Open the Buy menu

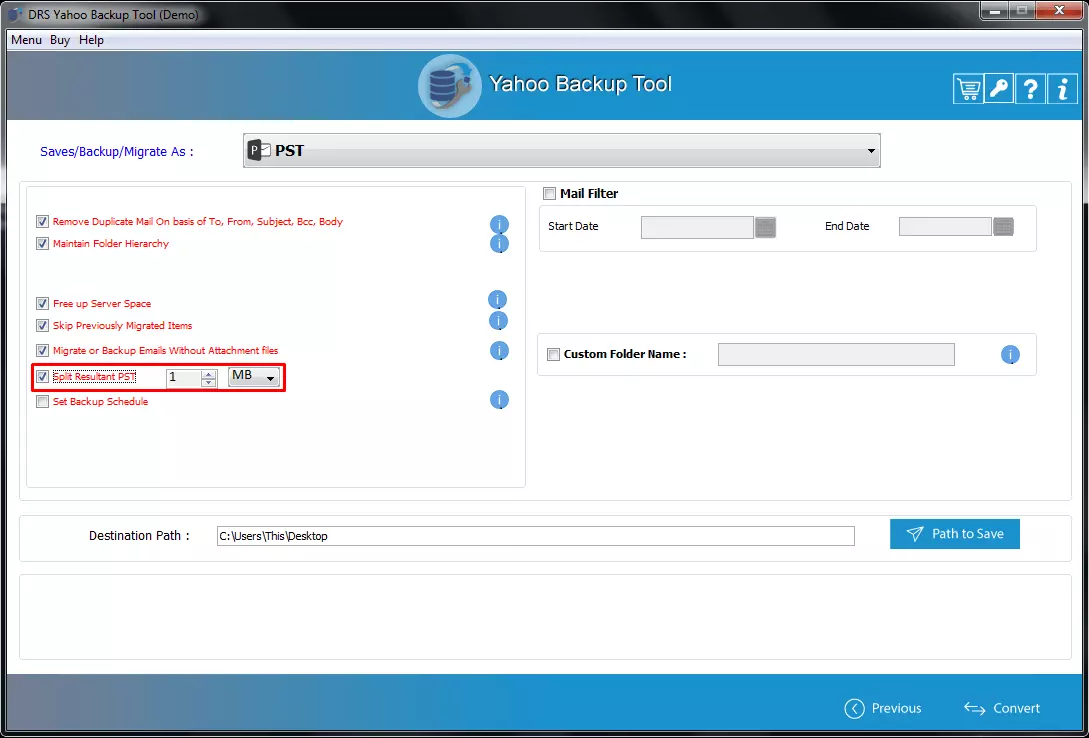pos(60,40)
